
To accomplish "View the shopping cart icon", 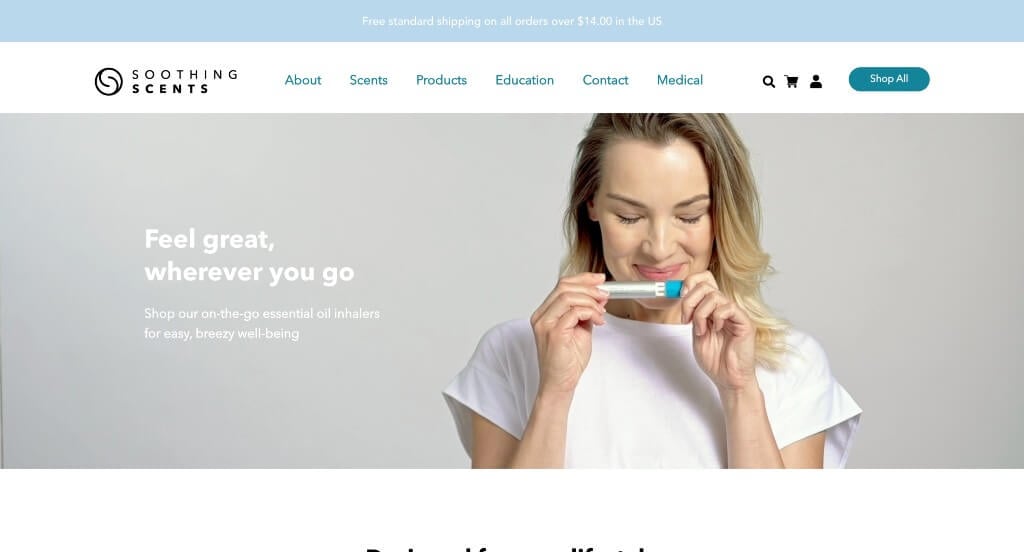I will (792, 81).
